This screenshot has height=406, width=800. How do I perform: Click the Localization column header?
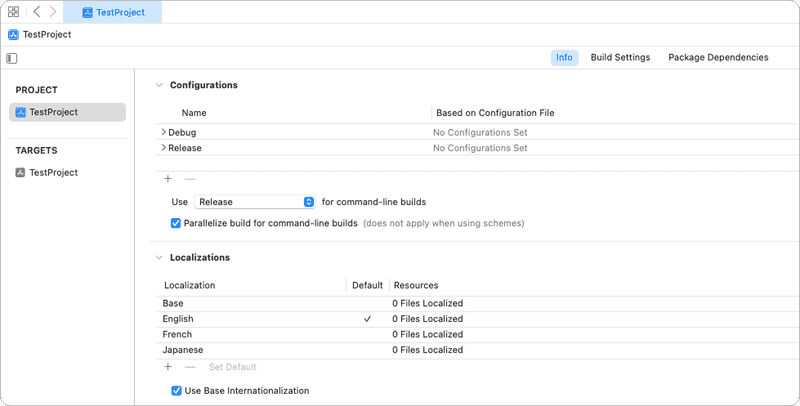[190, 285]
